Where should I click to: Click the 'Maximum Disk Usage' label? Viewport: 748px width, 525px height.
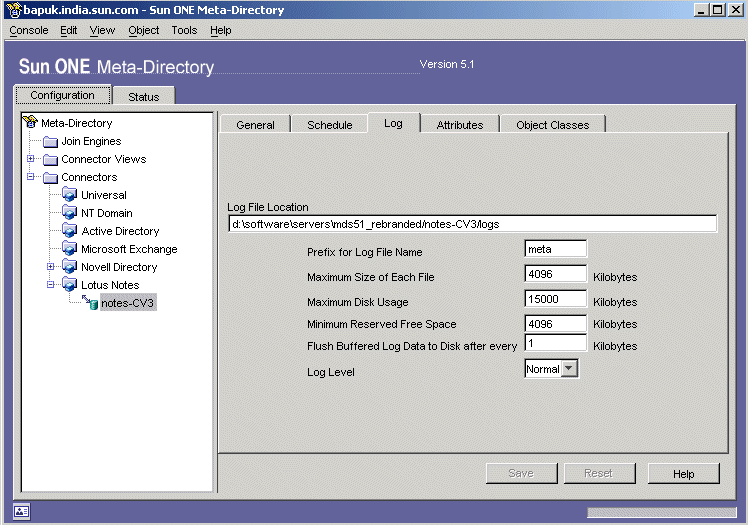(x=358, y=302)
